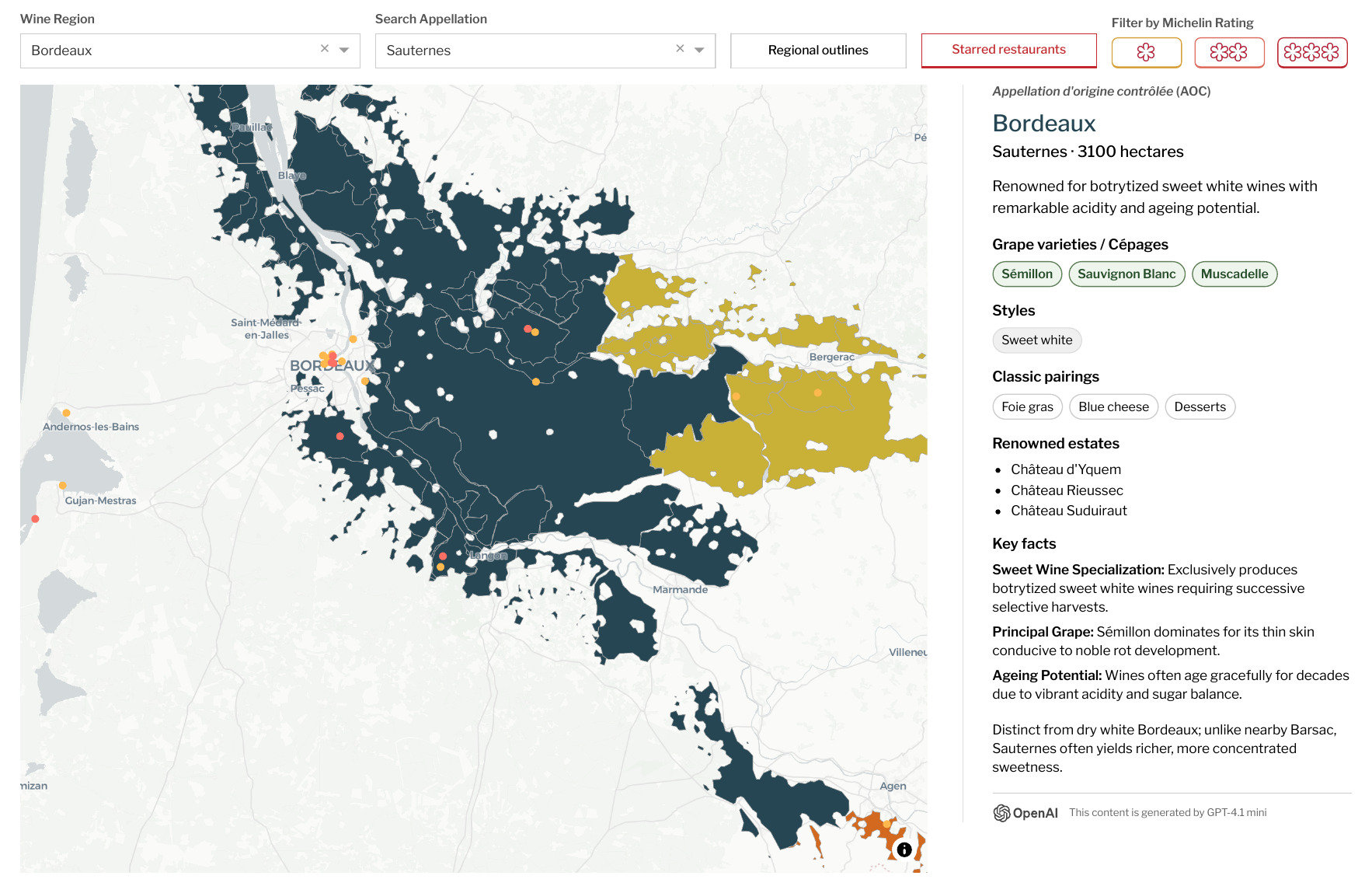1372x893 pixels.
Task: Expand the Search Appellation dropdown arrow
Action: pos(699,50)
